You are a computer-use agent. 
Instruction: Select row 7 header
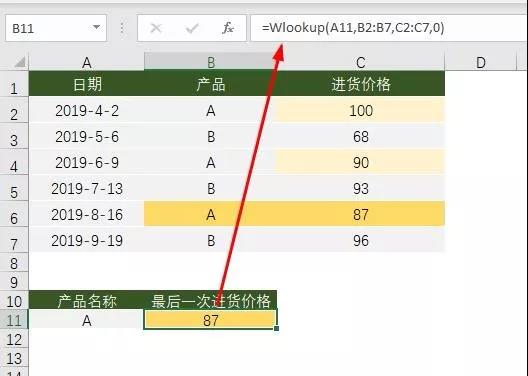coord(14,240)
